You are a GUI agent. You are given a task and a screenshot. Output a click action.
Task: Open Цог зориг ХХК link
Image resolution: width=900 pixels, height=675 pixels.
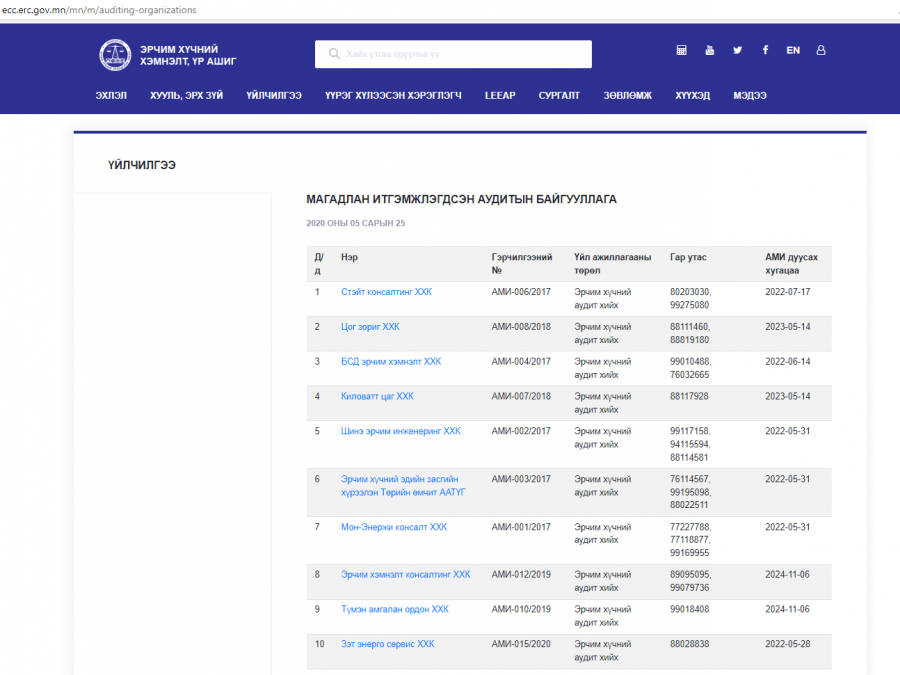(370, 327)
